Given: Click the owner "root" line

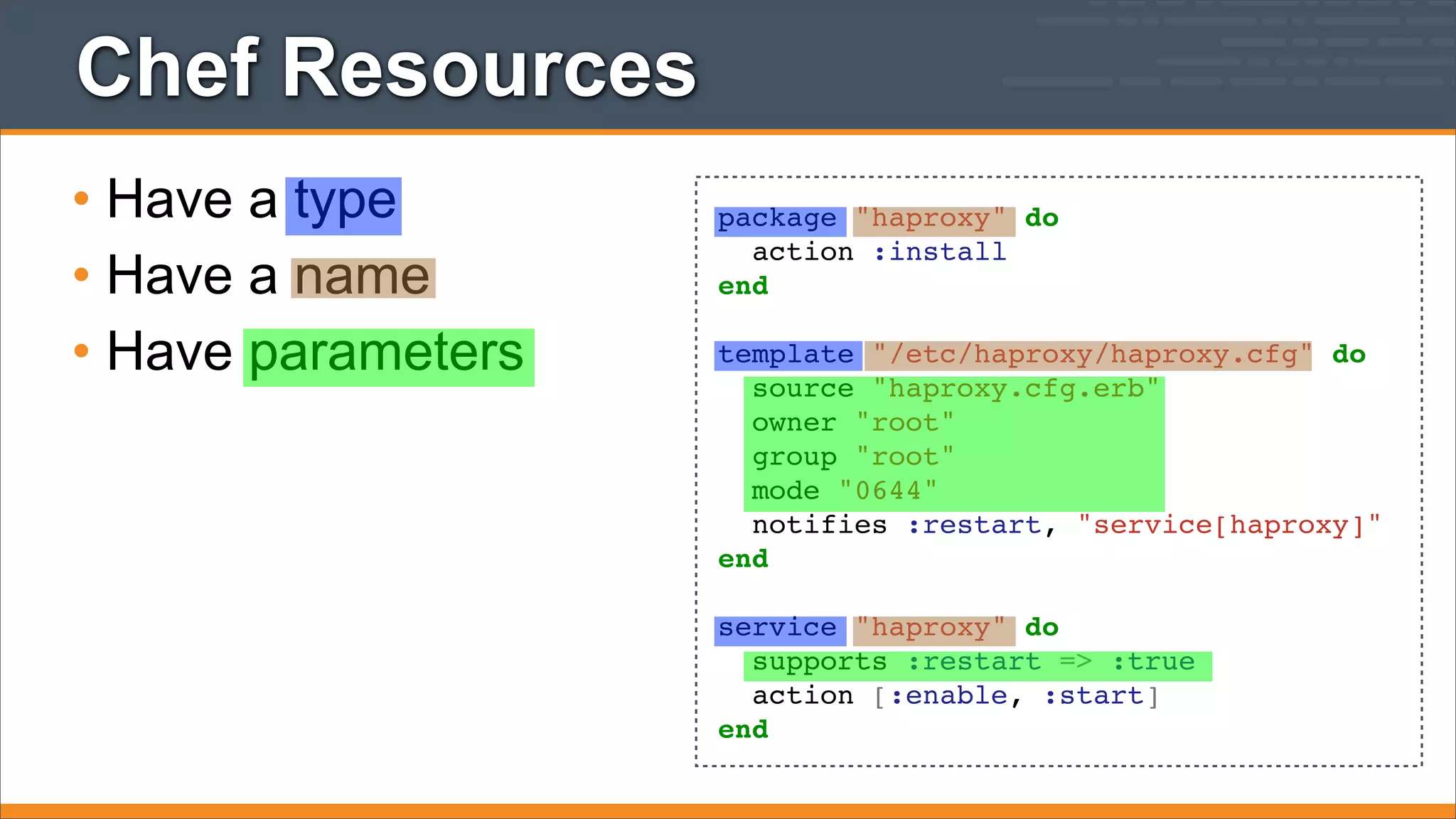Looking at the screenshot, I should tap(853, 423).
